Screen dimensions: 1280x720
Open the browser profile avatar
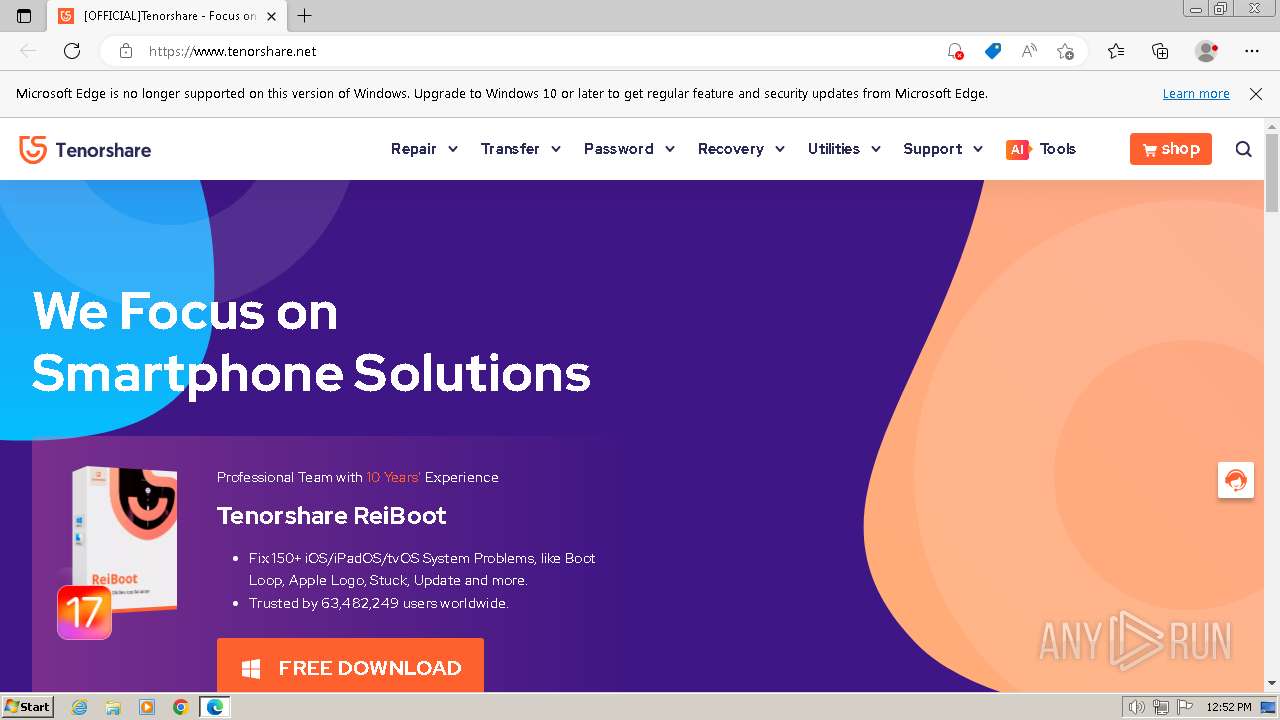(x=1206, y=51)
